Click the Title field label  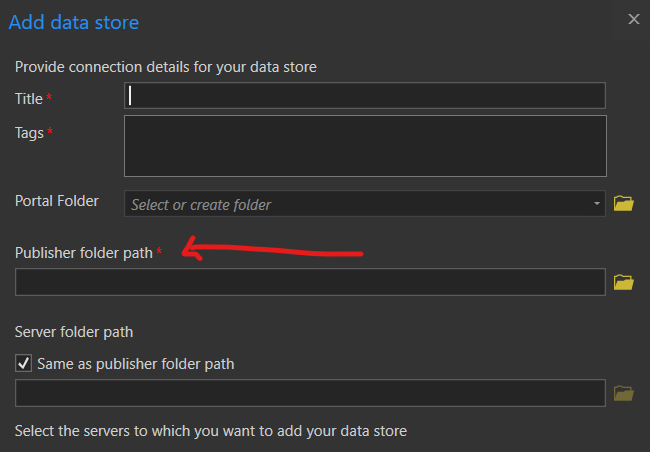29,98
